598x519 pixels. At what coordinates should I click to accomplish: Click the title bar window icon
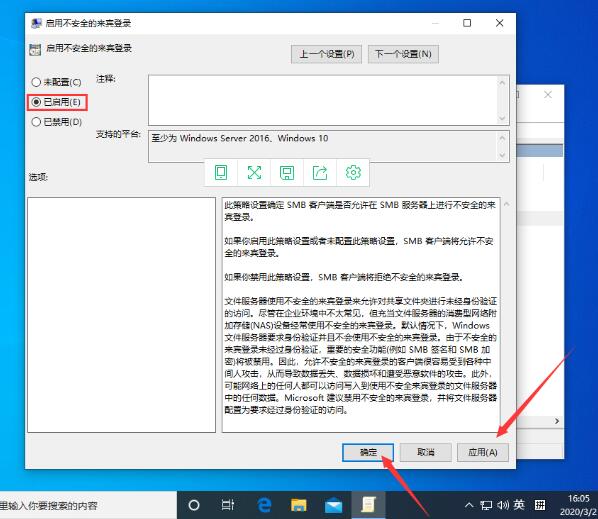(36, 23)
